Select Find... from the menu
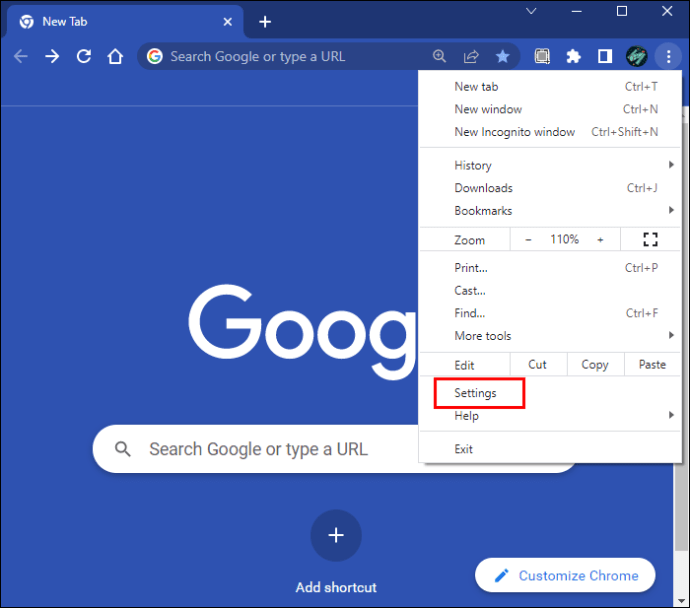This screenshot has height=608, width=690. tap(550, 313)
